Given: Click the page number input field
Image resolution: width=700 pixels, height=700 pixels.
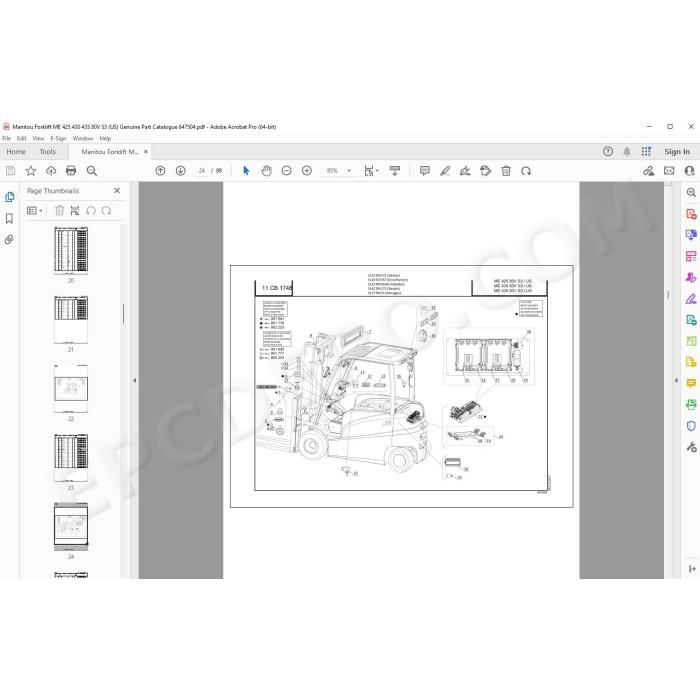Looking at the screenshot, I should [202, 171].
